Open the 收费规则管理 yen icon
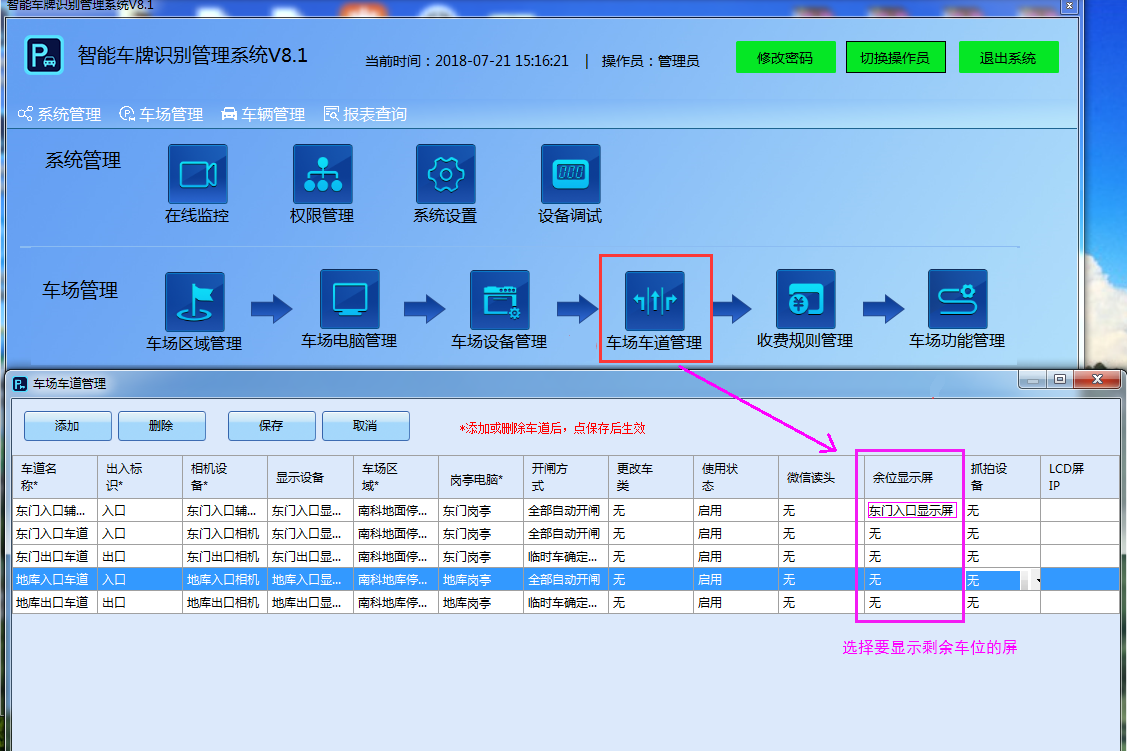The height and width of the screenshot is (751, 1127). point(806,300)
